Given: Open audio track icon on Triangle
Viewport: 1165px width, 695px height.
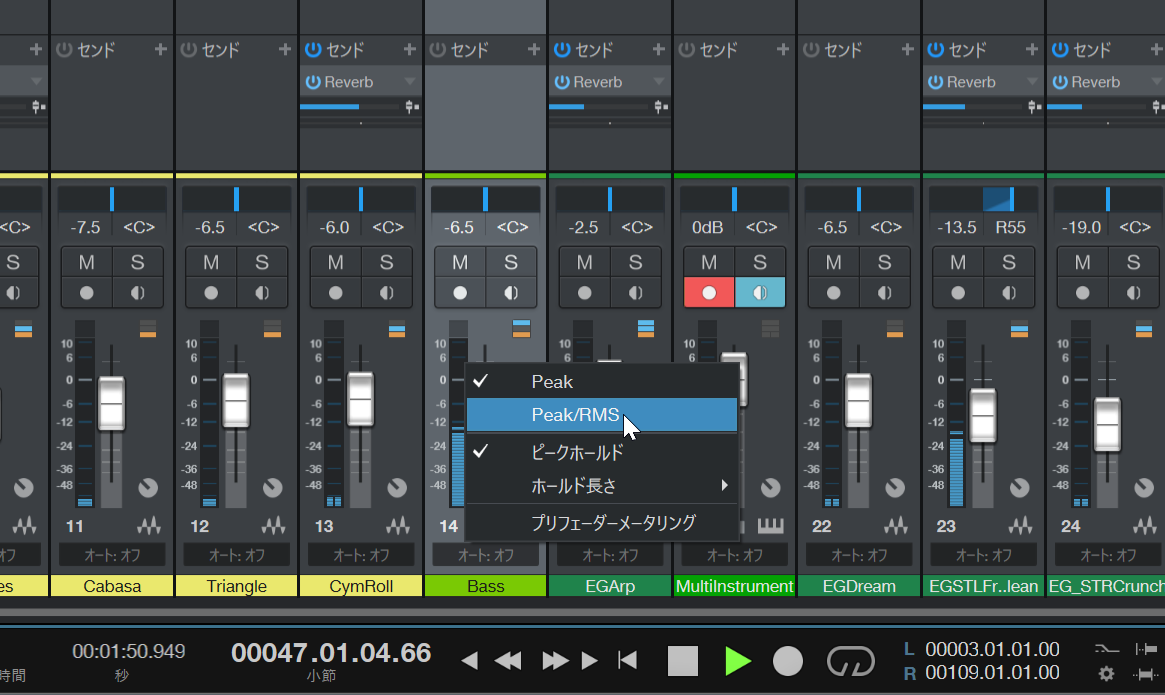Looking at the screenshot, I should click(273, 526).
